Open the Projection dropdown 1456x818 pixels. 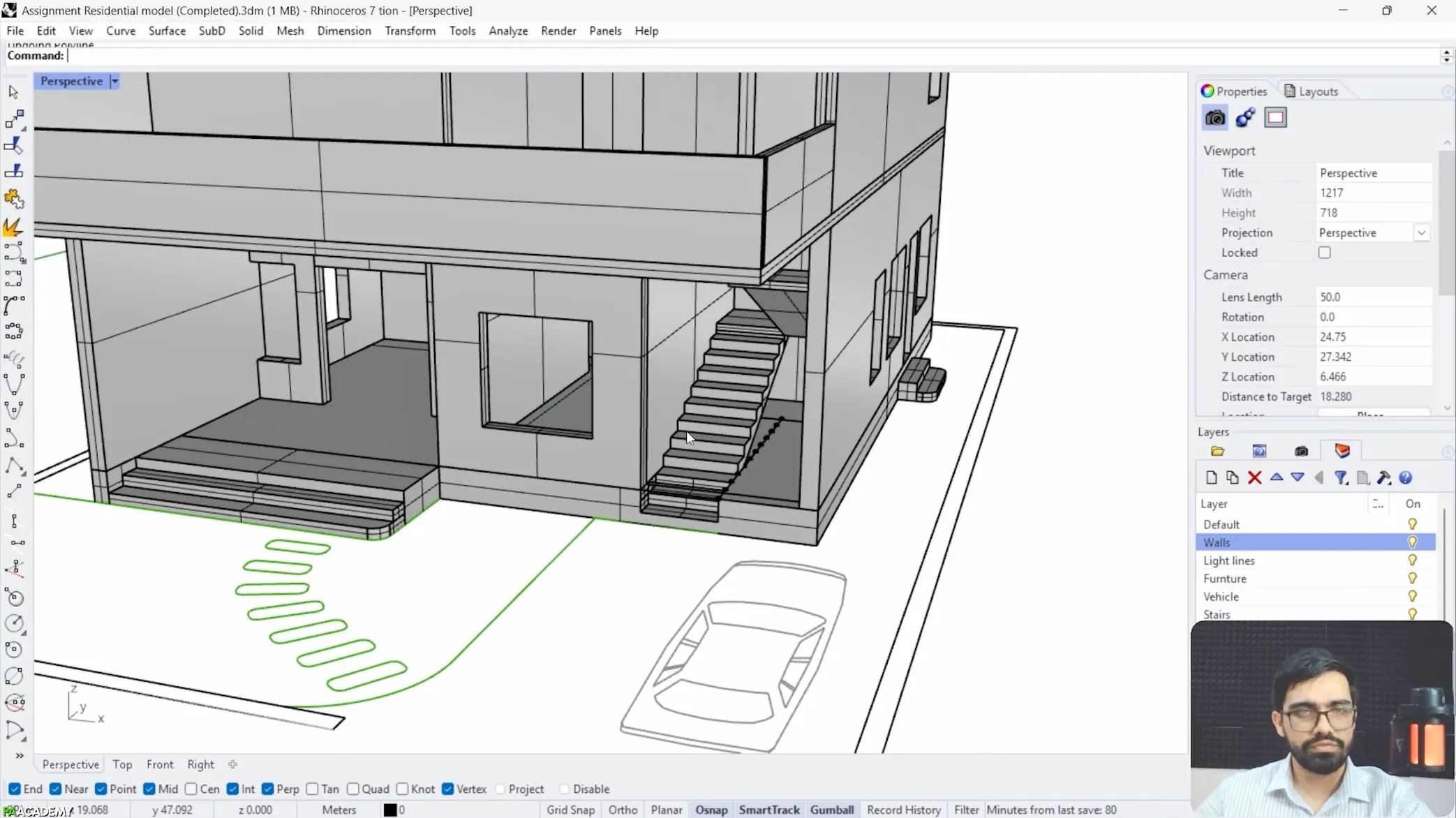[x=1421, y=233]
